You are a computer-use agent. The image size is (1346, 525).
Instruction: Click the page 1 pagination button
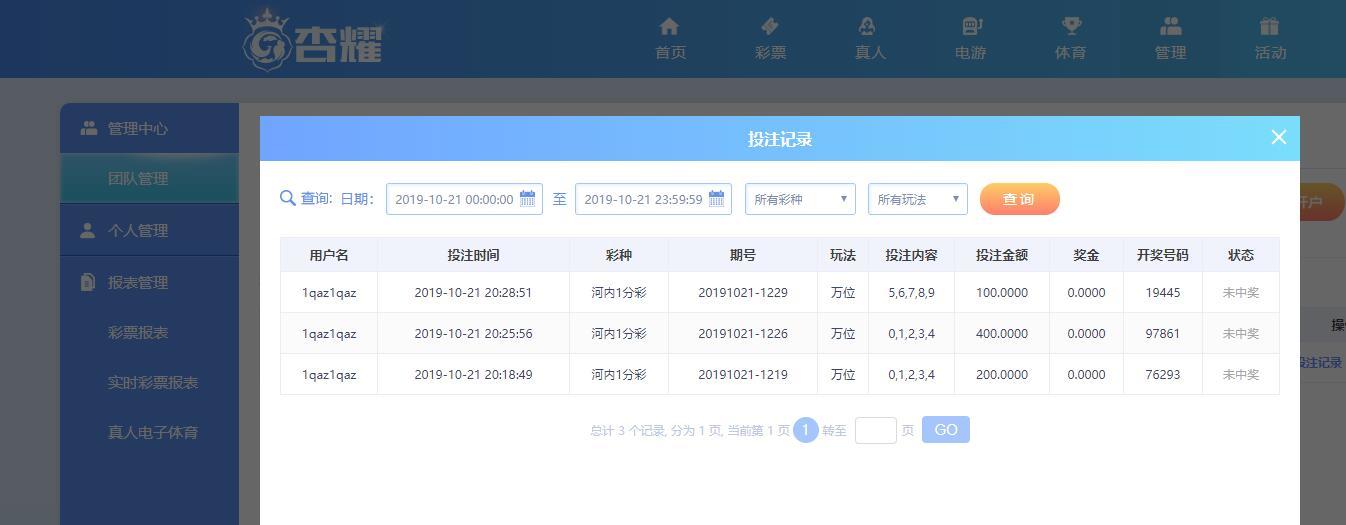(805, 430)
